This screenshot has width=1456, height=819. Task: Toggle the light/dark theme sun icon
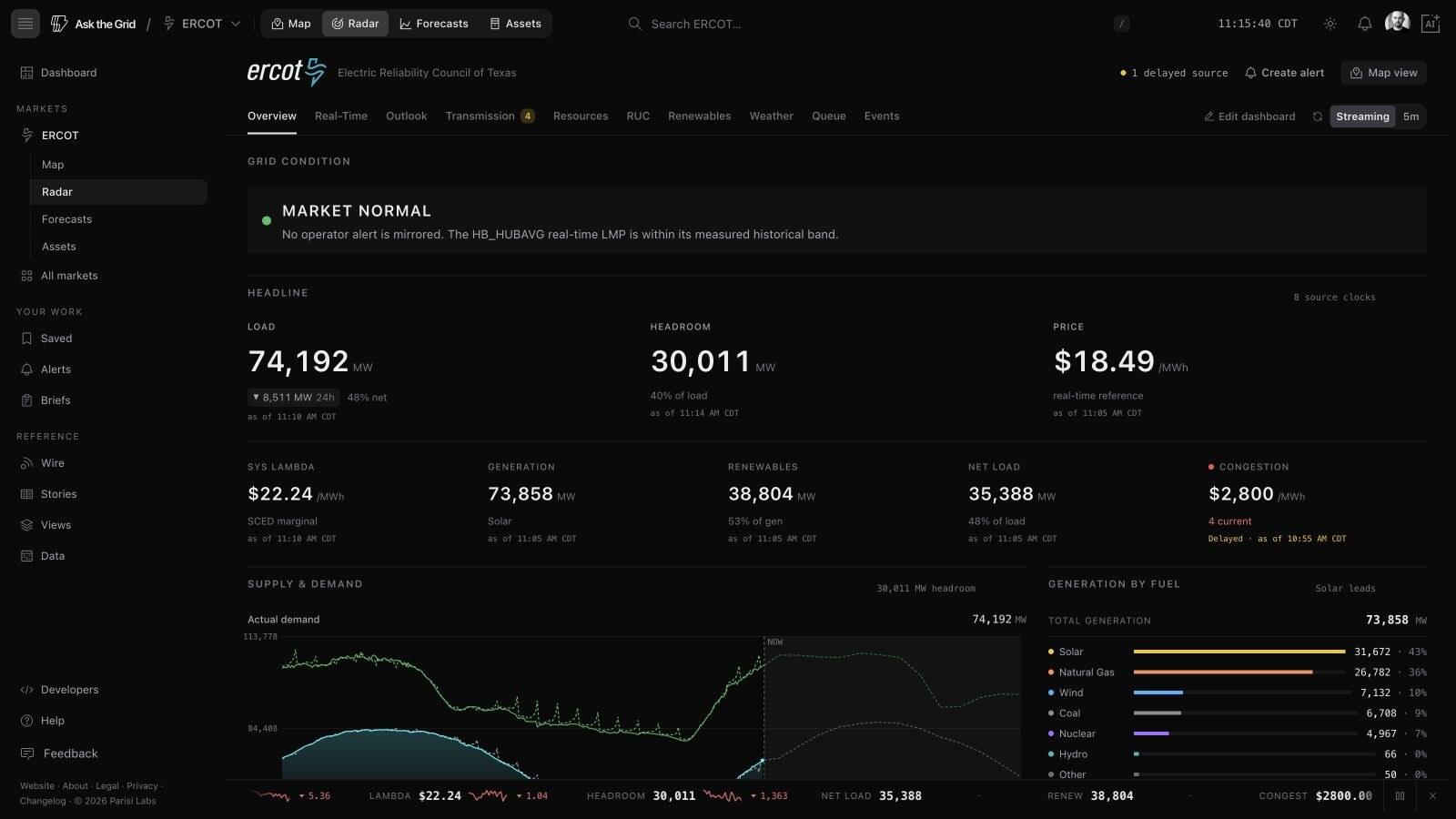1330,24
